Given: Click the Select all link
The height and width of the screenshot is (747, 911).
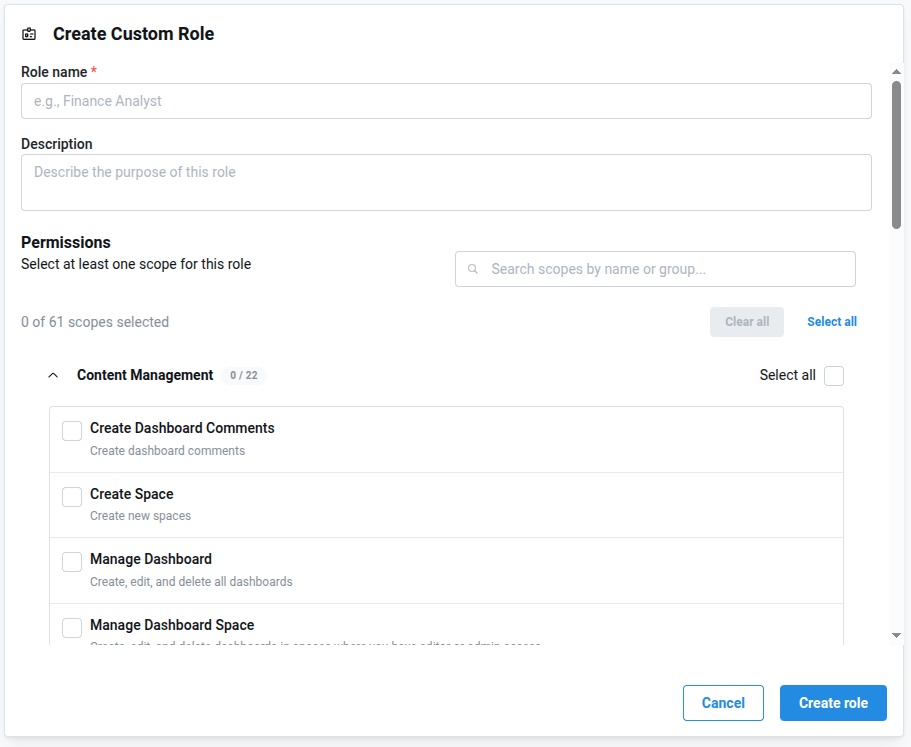Looking at the screenshot, I should (x=831, y=321).
